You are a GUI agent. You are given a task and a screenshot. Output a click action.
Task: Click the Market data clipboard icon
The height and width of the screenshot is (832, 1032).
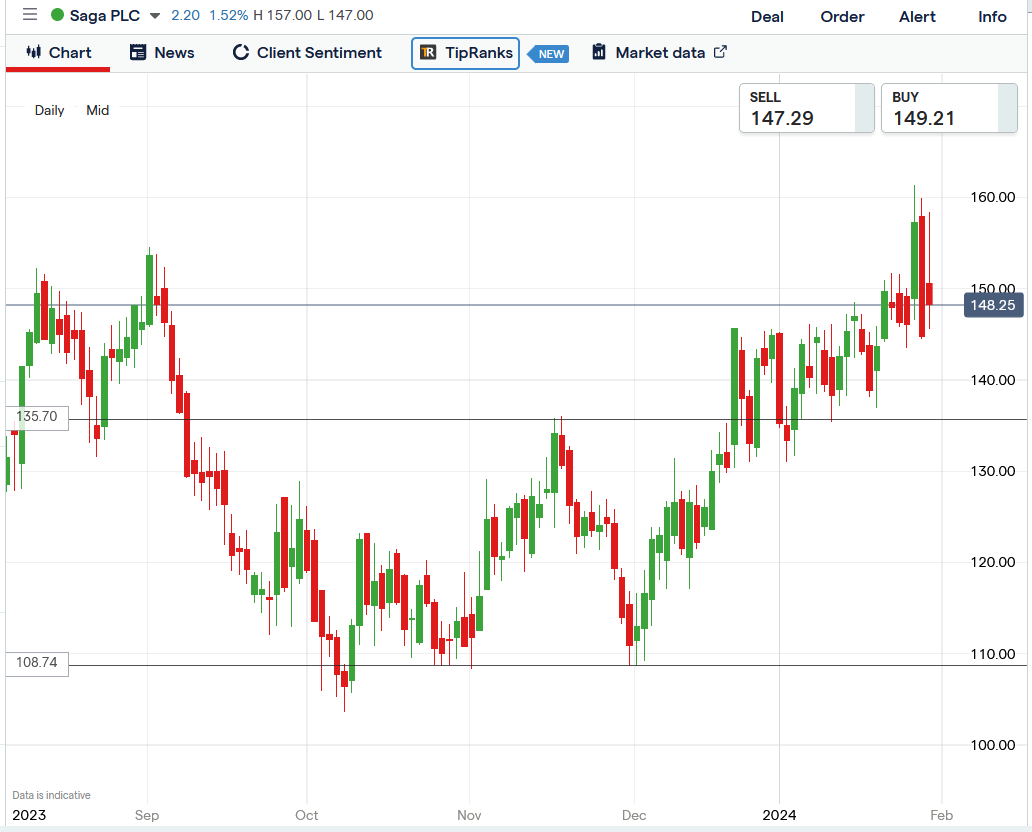pyautogui.click(x=598, y=51)
